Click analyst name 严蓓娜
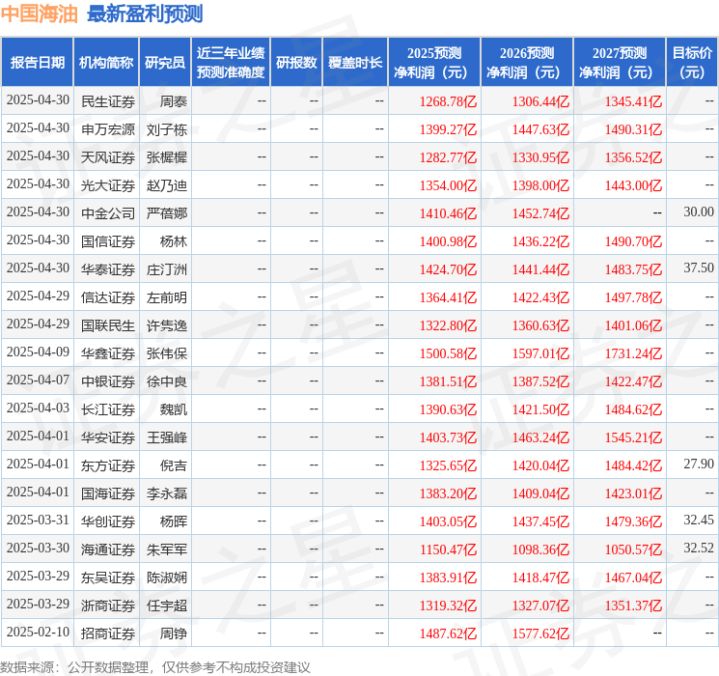Viewport: 719px width, 676px height. tap(167, 213)
